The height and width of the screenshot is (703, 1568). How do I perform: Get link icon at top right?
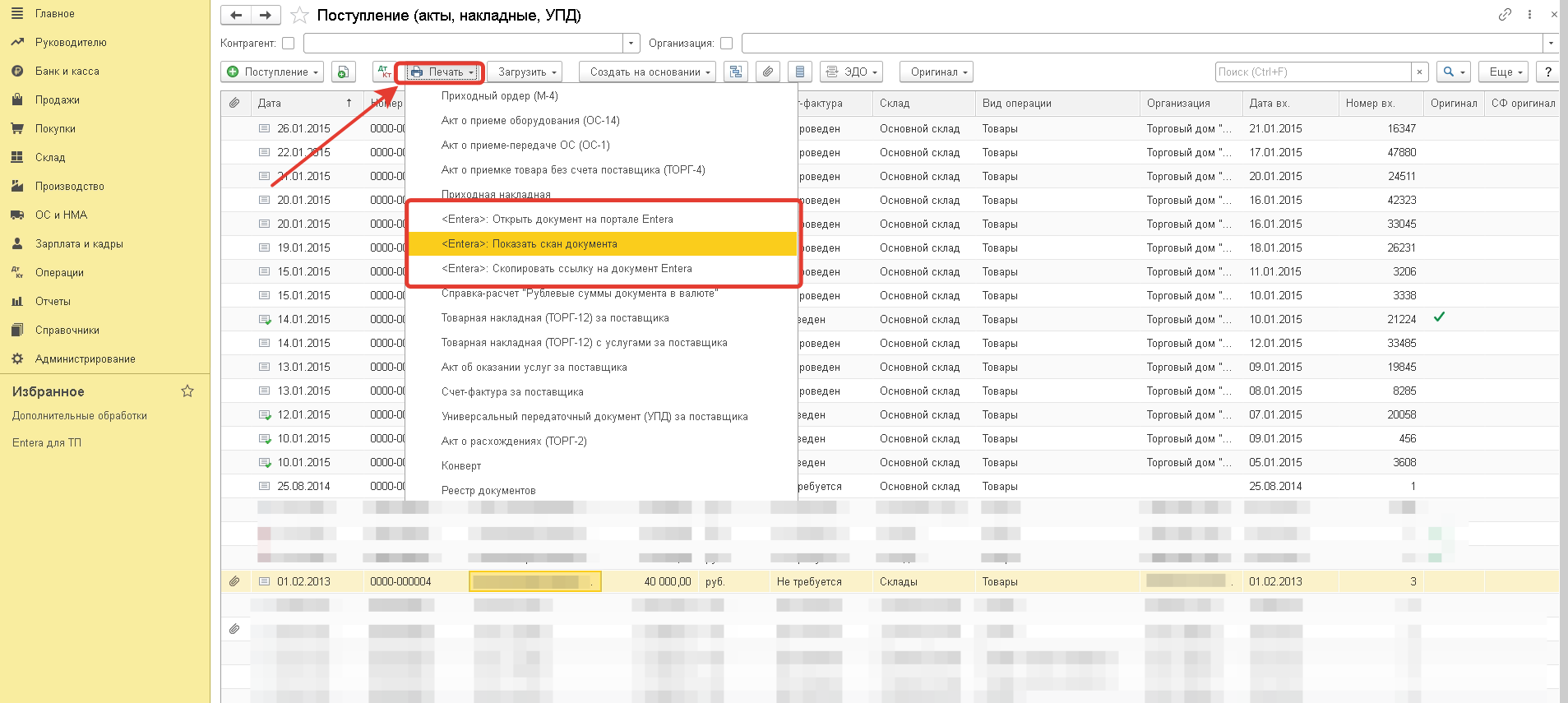[1505, 14]
